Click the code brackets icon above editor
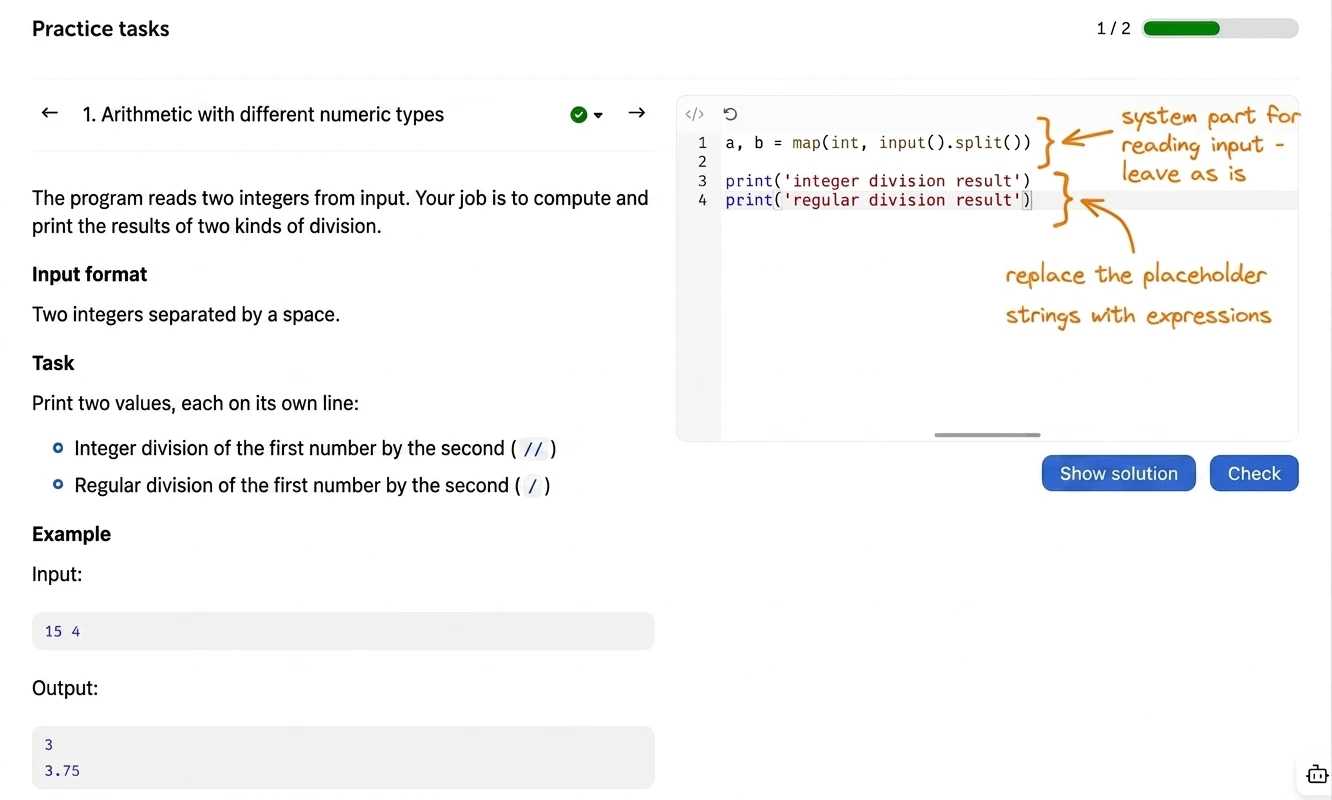 point(695,114)
